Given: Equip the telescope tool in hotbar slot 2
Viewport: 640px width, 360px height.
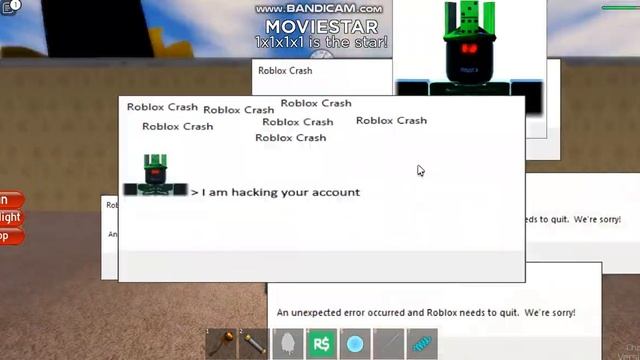Looking at the screenshot, I should point(254,344).
